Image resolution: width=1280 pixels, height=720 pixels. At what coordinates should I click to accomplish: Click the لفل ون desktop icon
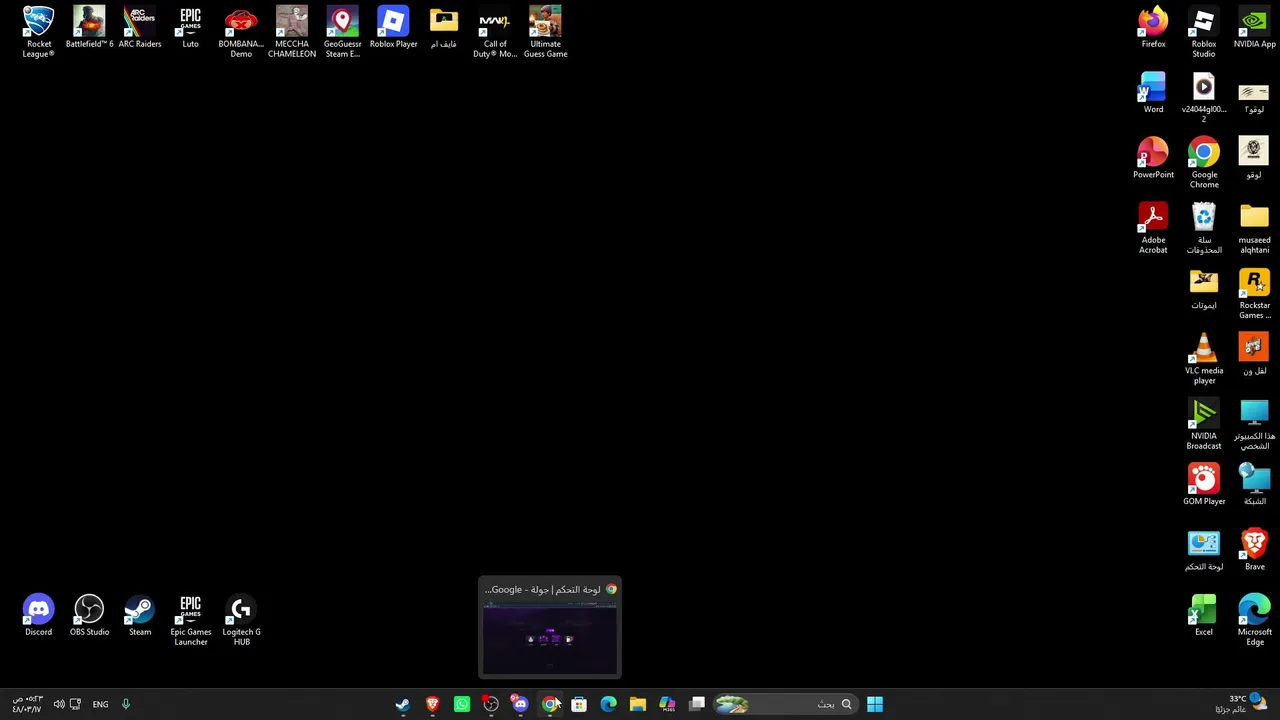coord(1254,354)
